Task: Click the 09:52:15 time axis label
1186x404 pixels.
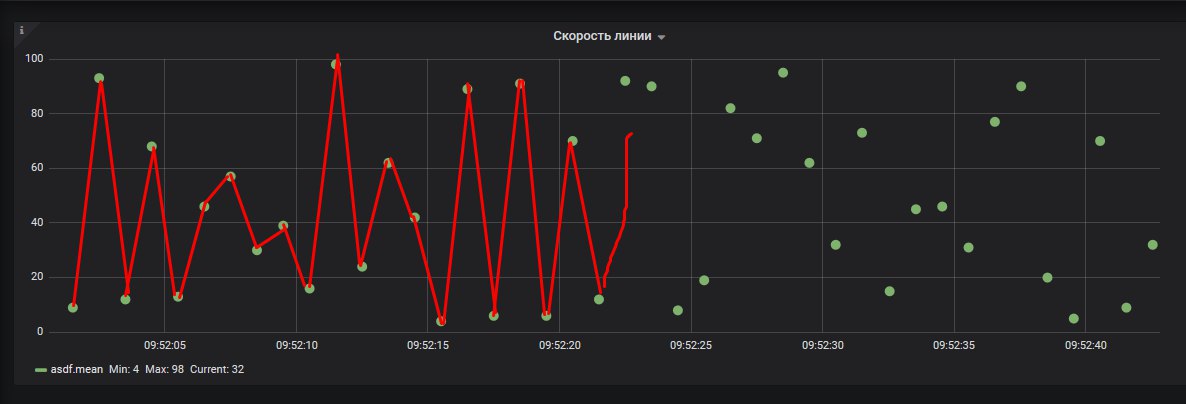Action: (427, 345)
